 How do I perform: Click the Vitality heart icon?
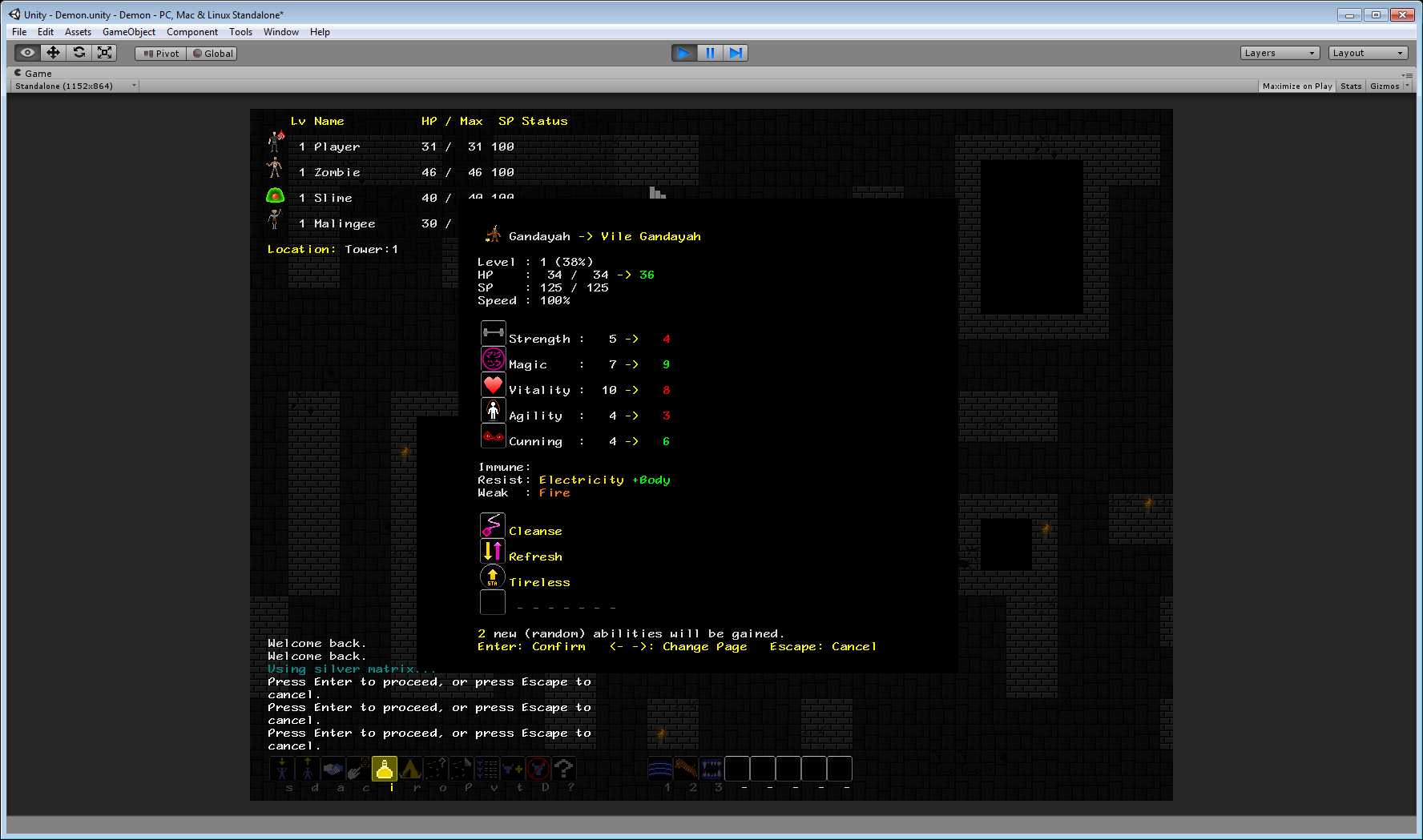pos(493,384)
